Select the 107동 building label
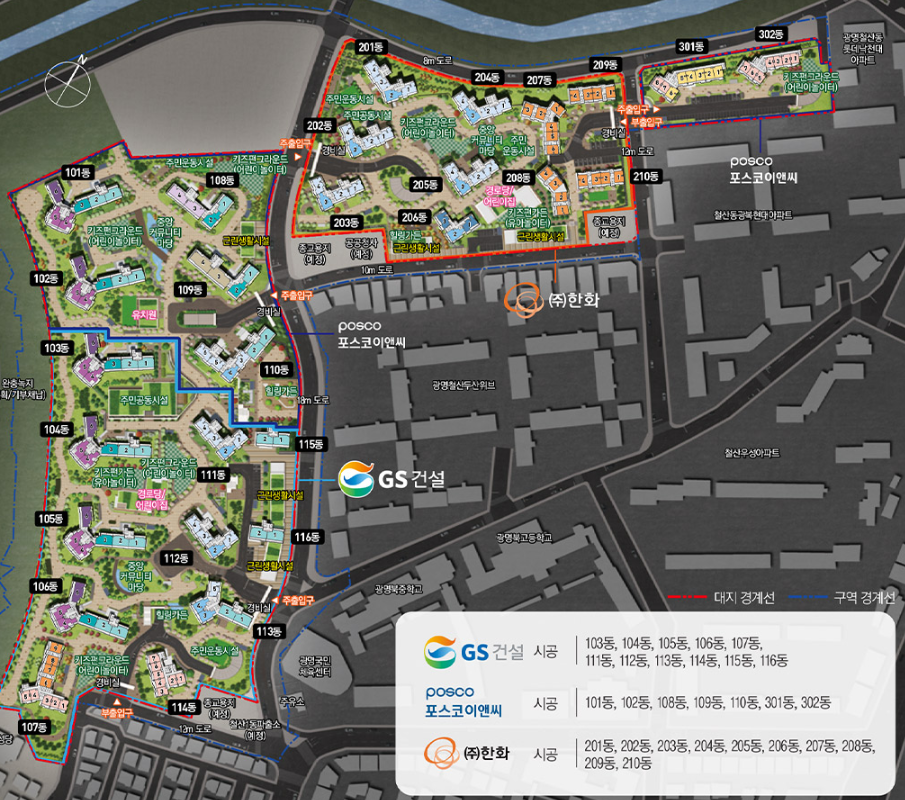The width and height of the screenshot is (905, 800). (34, 727)
